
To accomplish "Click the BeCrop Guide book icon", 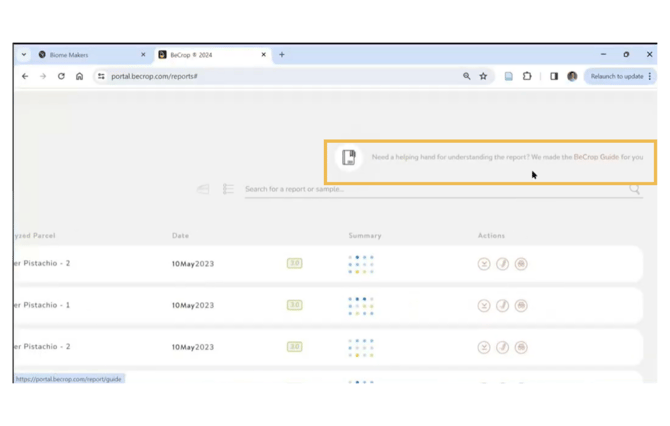I will 349,157.
